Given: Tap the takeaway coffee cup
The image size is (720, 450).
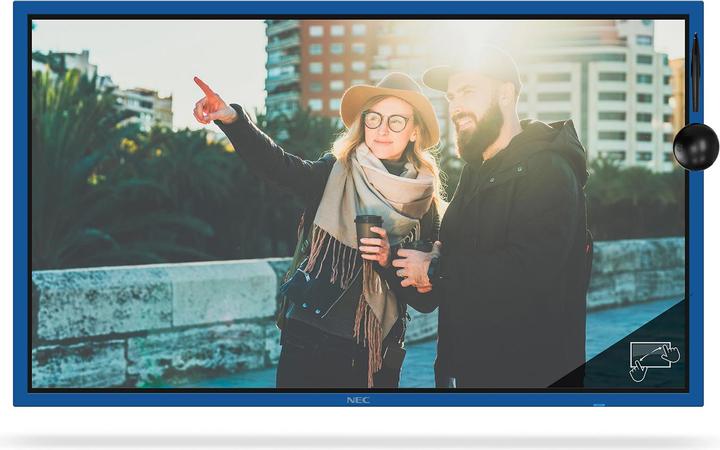Looking at the screenshot, I should 368,230.
